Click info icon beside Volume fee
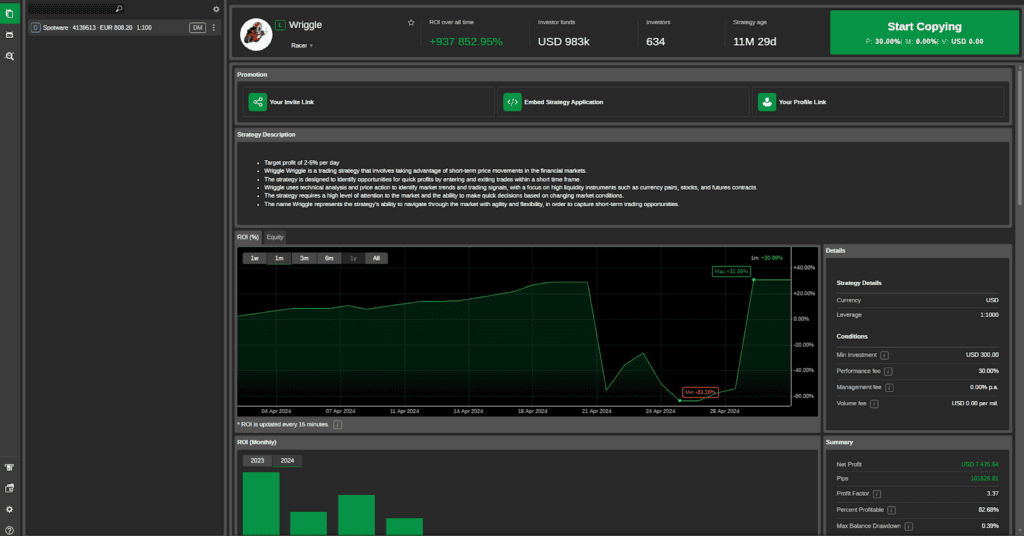Image resolution: width=1024 pixels, height=536 pixels. coord(874,403)
